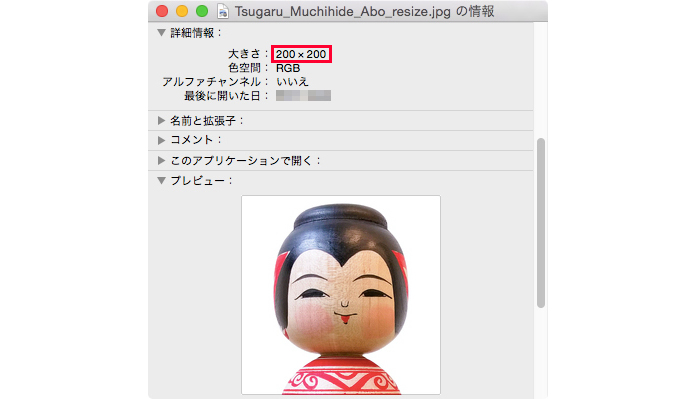The image size is (696, 399).
Task: Click the window title Tsugaru_Muchihide_Abo_resize.jpg の情報
Action: 364,12
